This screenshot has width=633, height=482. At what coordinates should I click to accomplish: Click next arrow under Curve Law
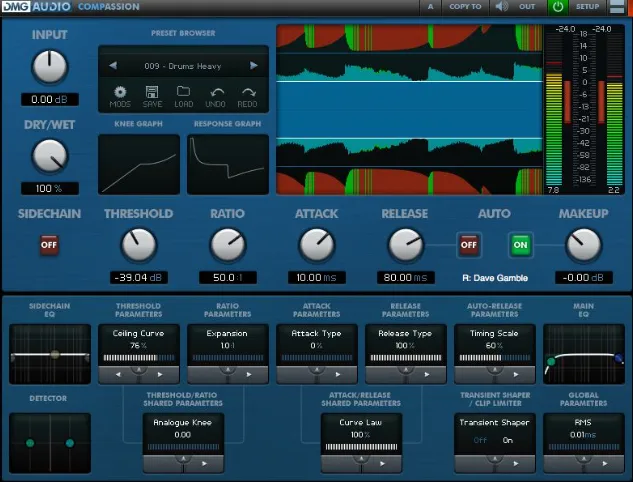tap(382, 464)
